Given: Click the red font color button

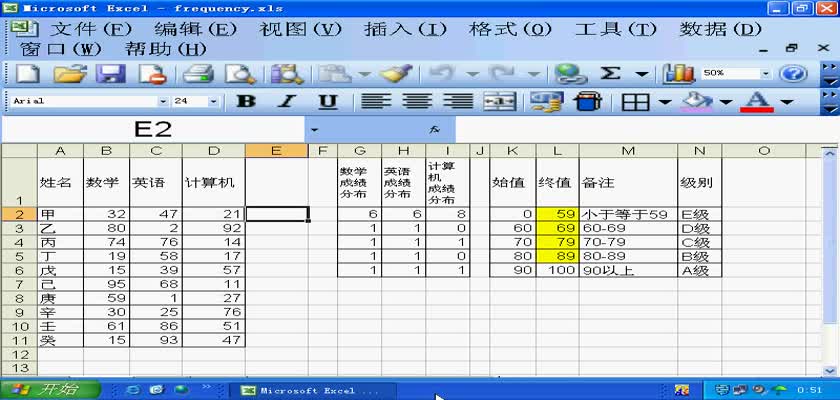Looking at the screenshot, I should pyautogui.click(x=757, y=101).
